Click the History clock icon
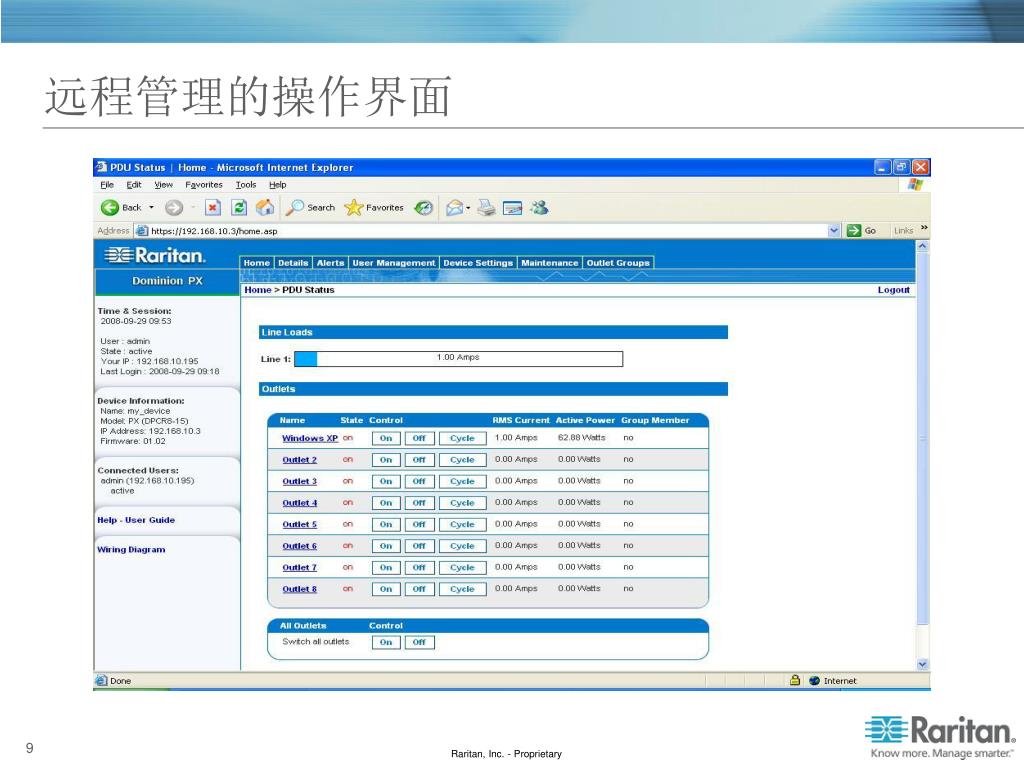1024x768 pixels. coord(424,208)
